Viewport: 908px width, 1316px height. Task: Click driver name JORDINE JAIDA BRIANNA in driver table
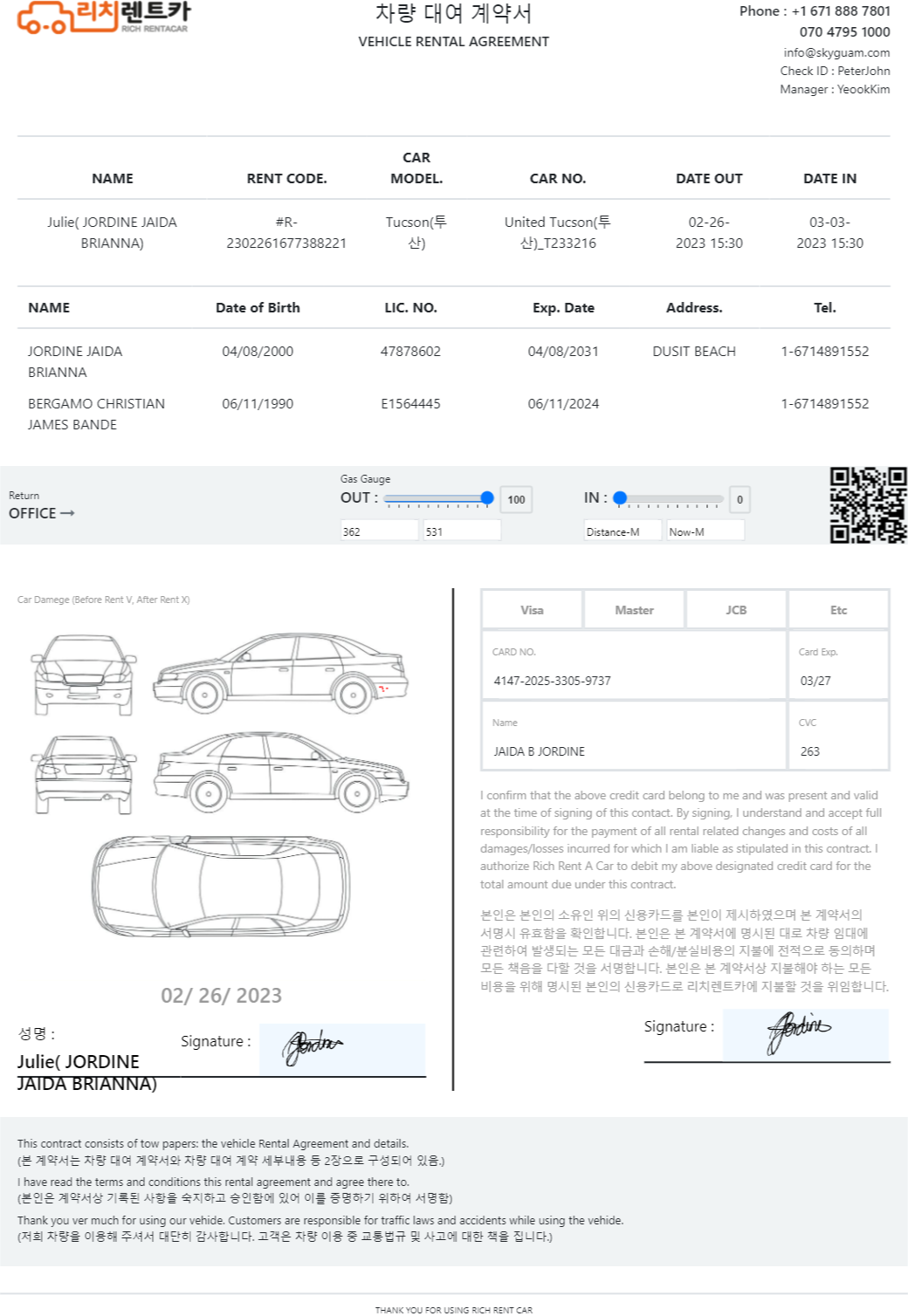(75, 362)
